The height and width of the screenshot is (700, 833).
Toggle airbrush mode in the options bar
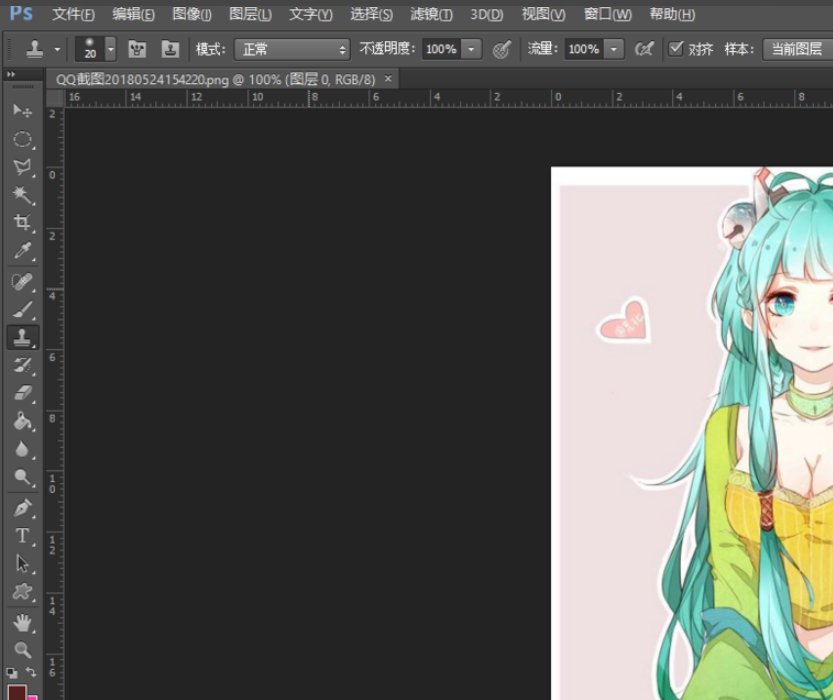[501, 47]
